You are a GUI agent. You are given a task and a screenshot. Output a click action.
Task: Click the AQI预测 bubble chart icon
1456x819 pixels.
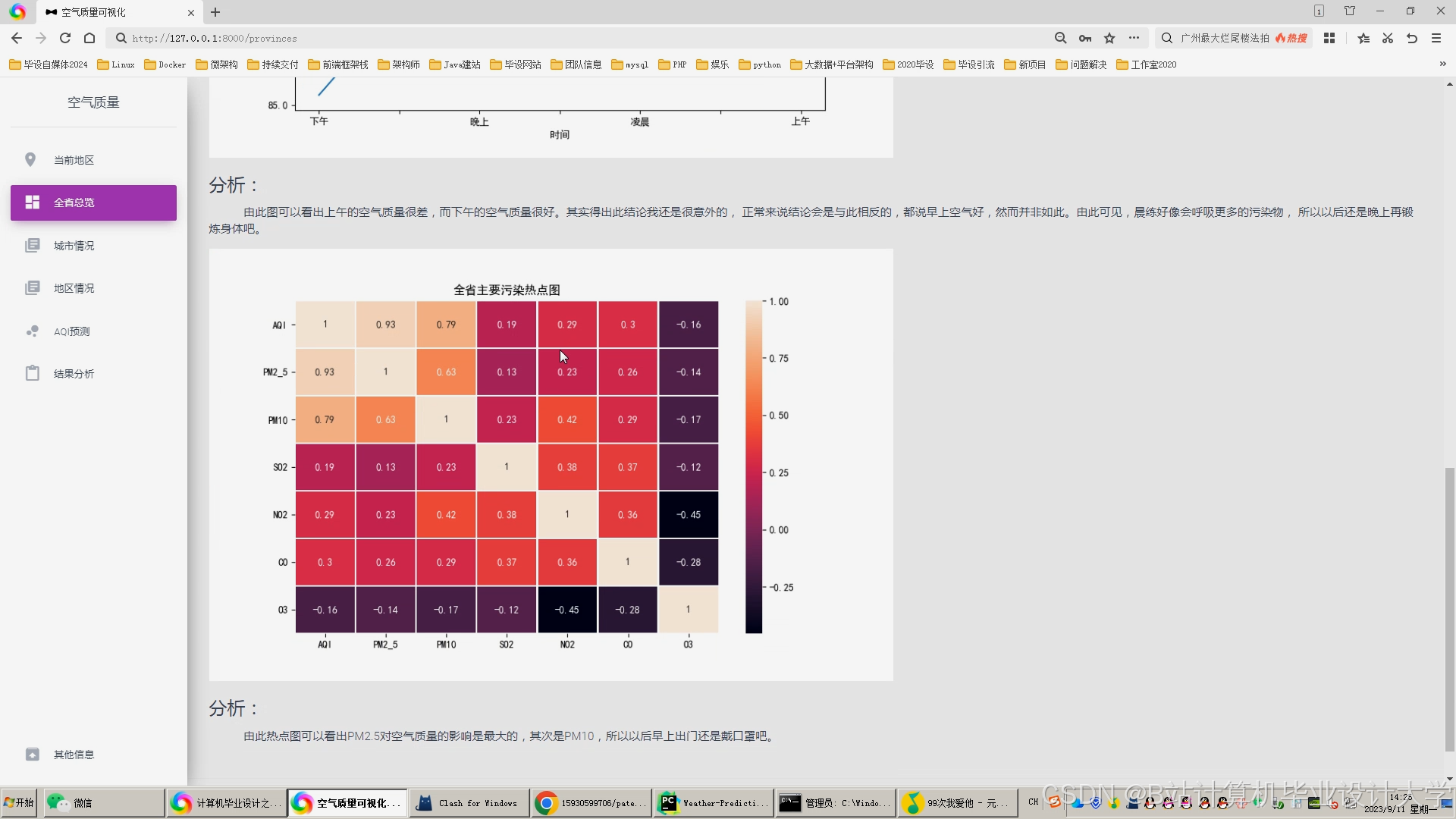click(32, 331)
